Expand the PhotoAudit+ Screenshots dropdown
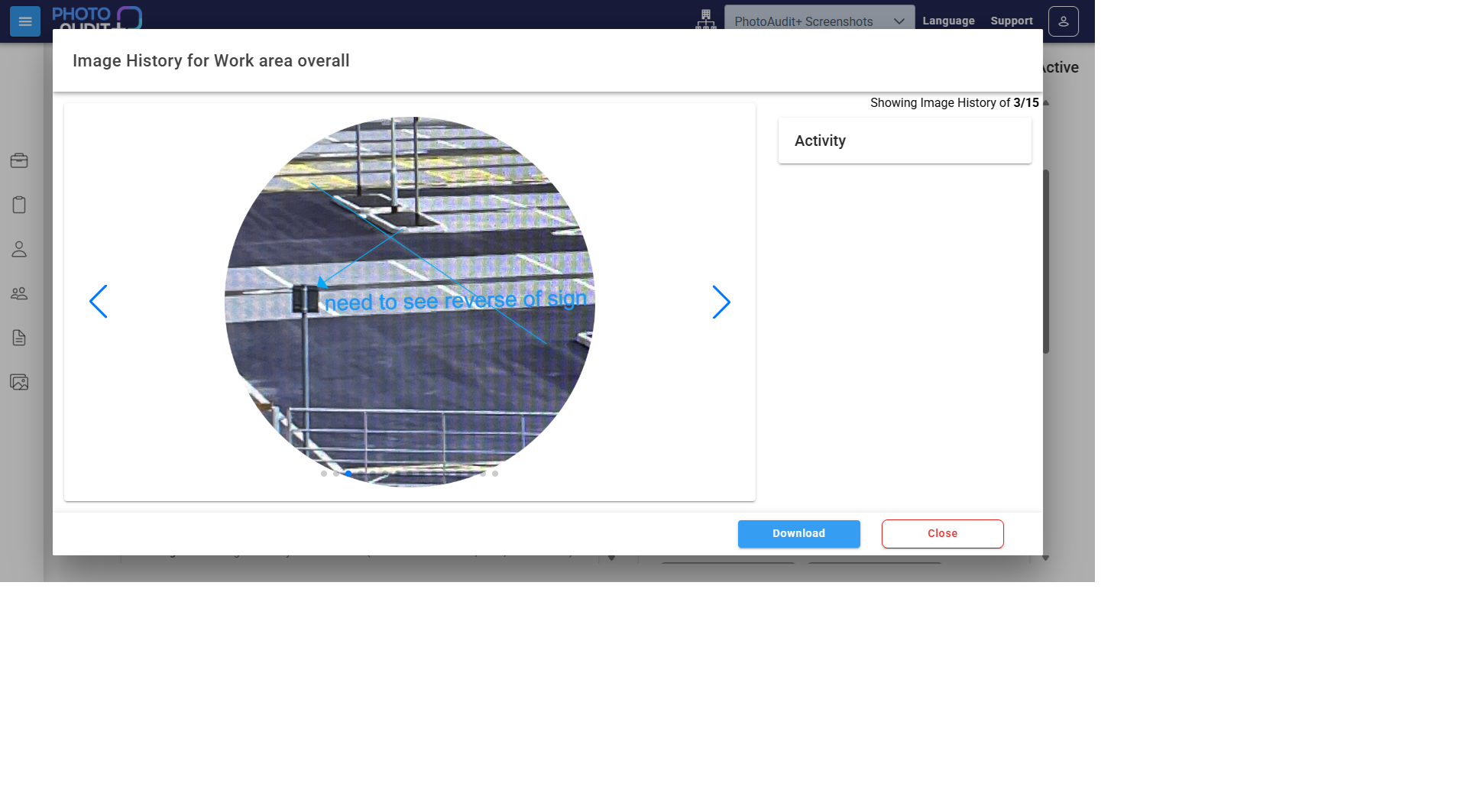1467x812 pixels. click(819, 21)
